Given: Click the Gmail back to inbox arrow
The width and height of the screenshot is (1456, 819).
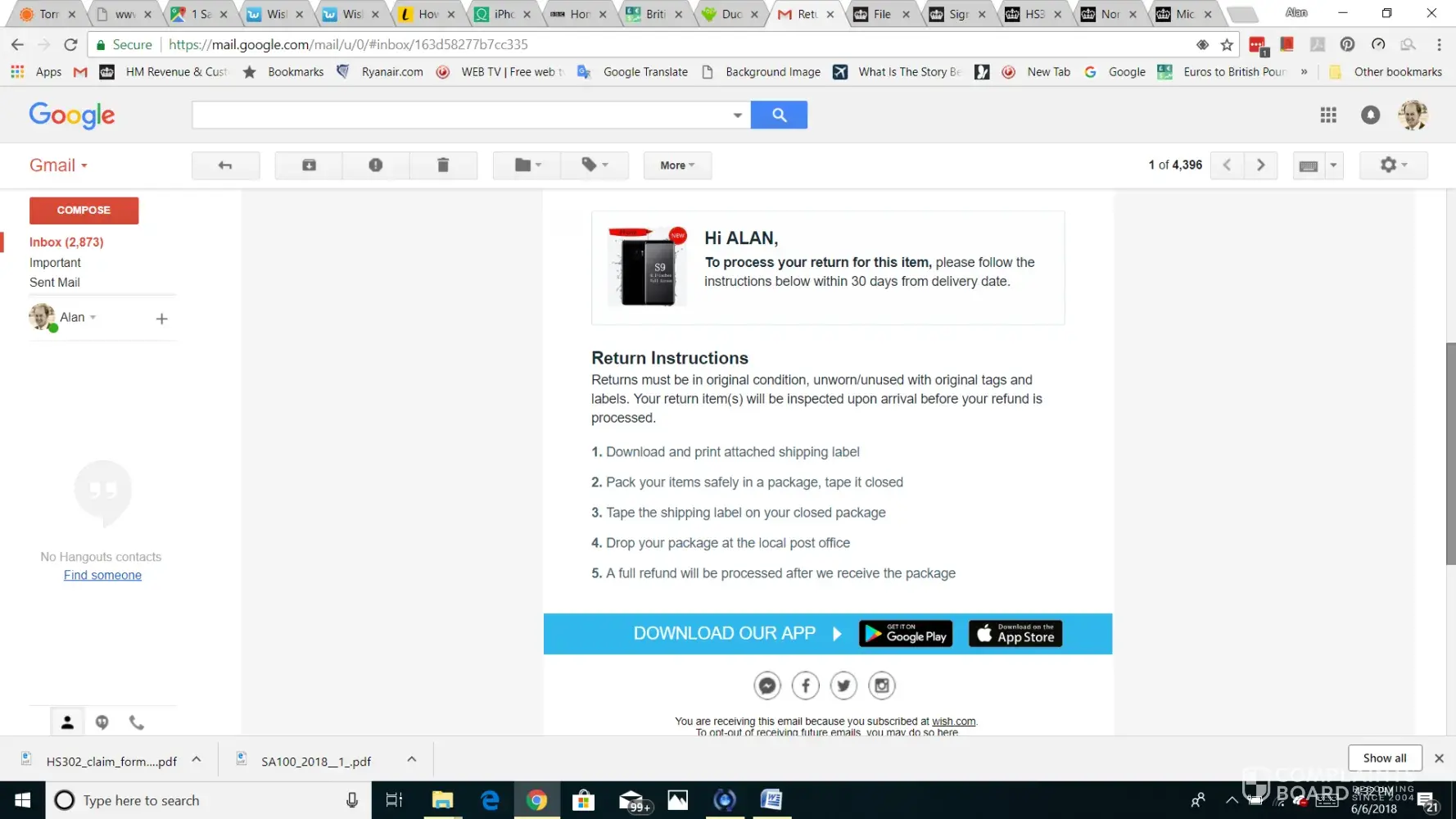Looking at the screenshot, I should point(225,165).
